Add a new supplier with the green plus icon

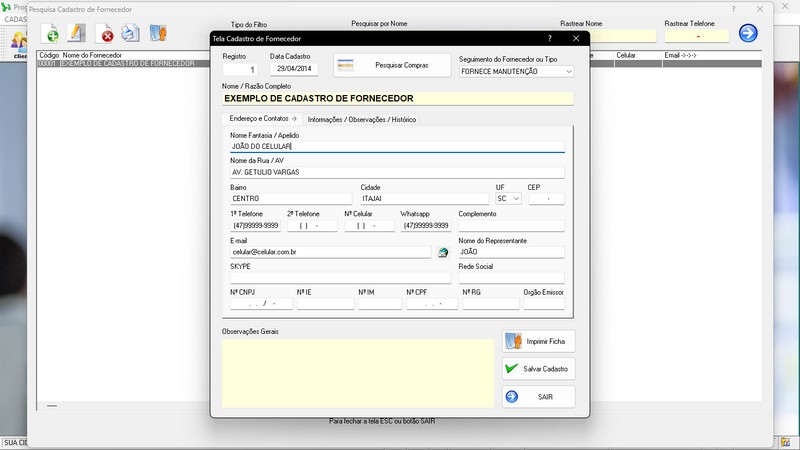click(x=49, y=34)
